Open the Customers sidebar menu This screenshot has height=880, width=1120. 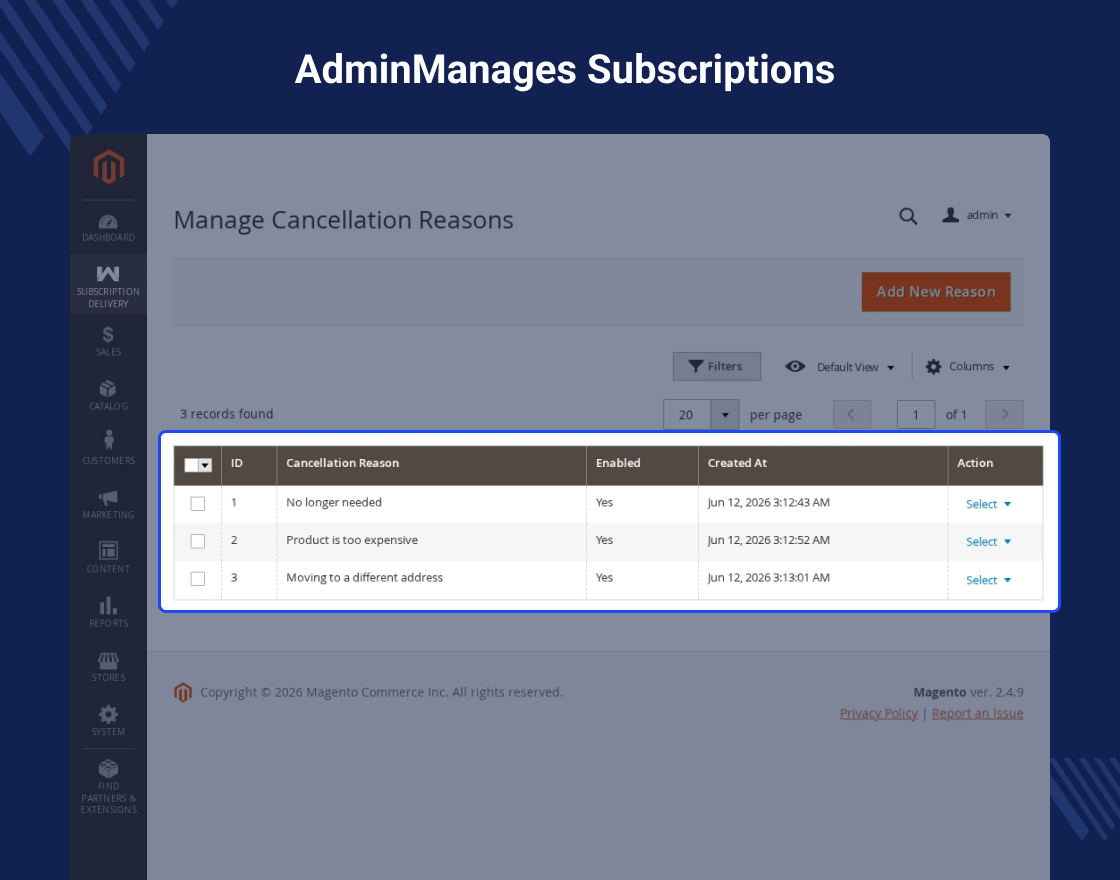(109, 449)
